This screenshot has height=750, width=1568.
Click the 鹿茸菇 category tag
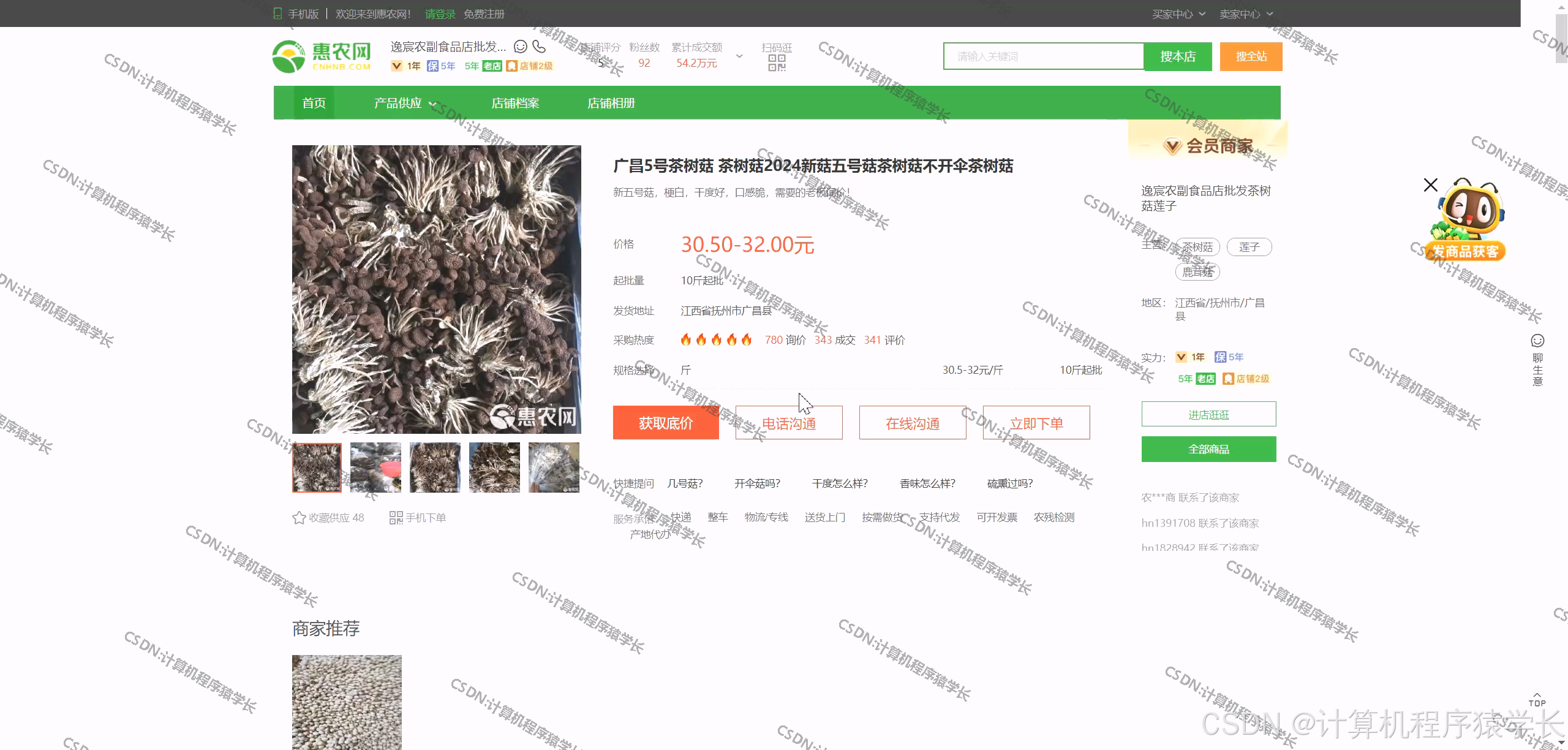(1197, 272)
